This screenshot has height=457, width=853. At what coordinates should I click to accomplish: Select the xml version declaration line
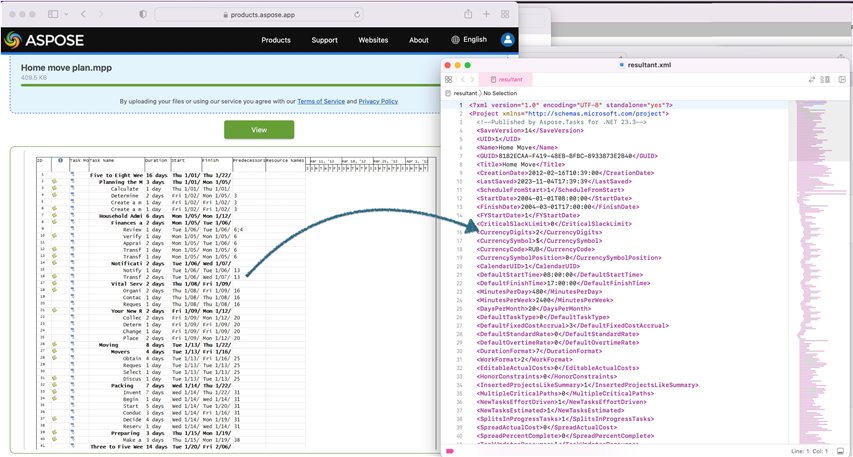click(571, 105)
